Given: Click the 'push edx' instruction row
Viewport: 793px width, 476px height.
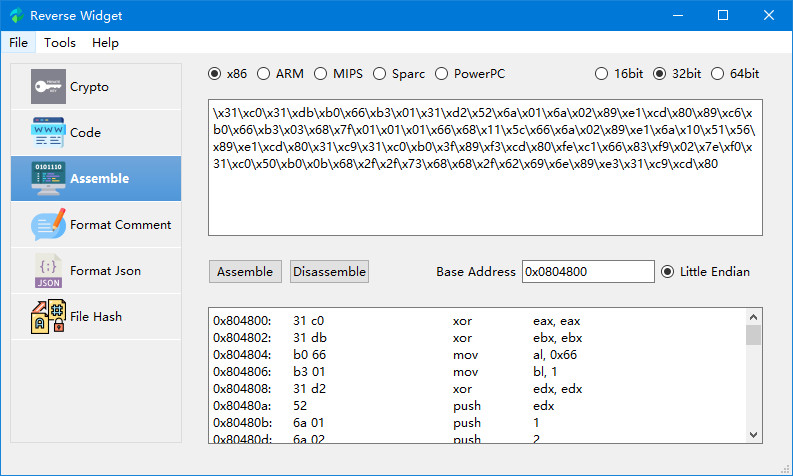Looking at the screenshot, I should (x=383, y=406).
